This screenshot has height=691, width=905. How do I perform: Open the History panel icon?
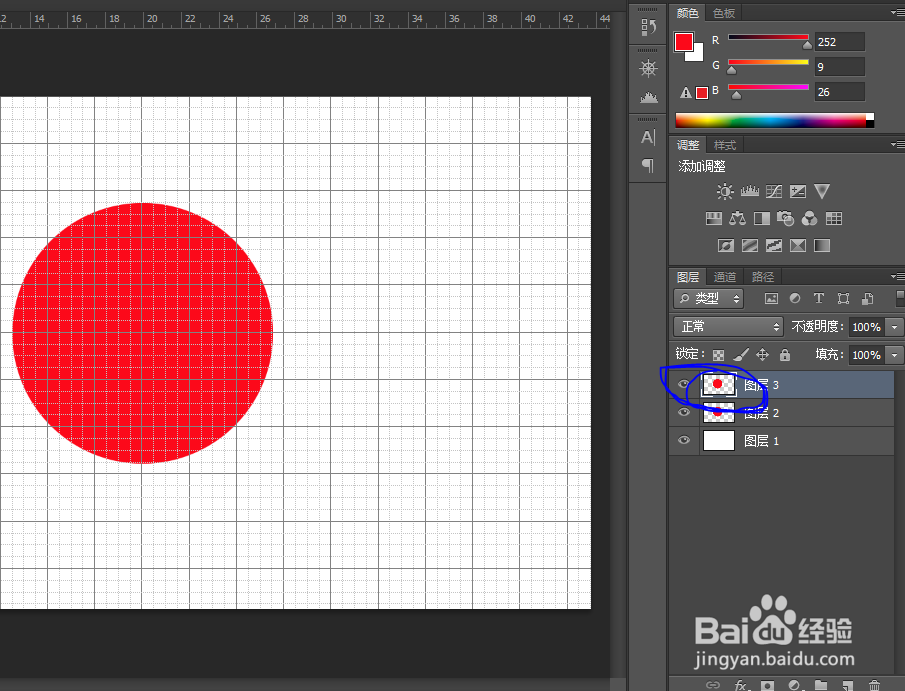[648, 27]
